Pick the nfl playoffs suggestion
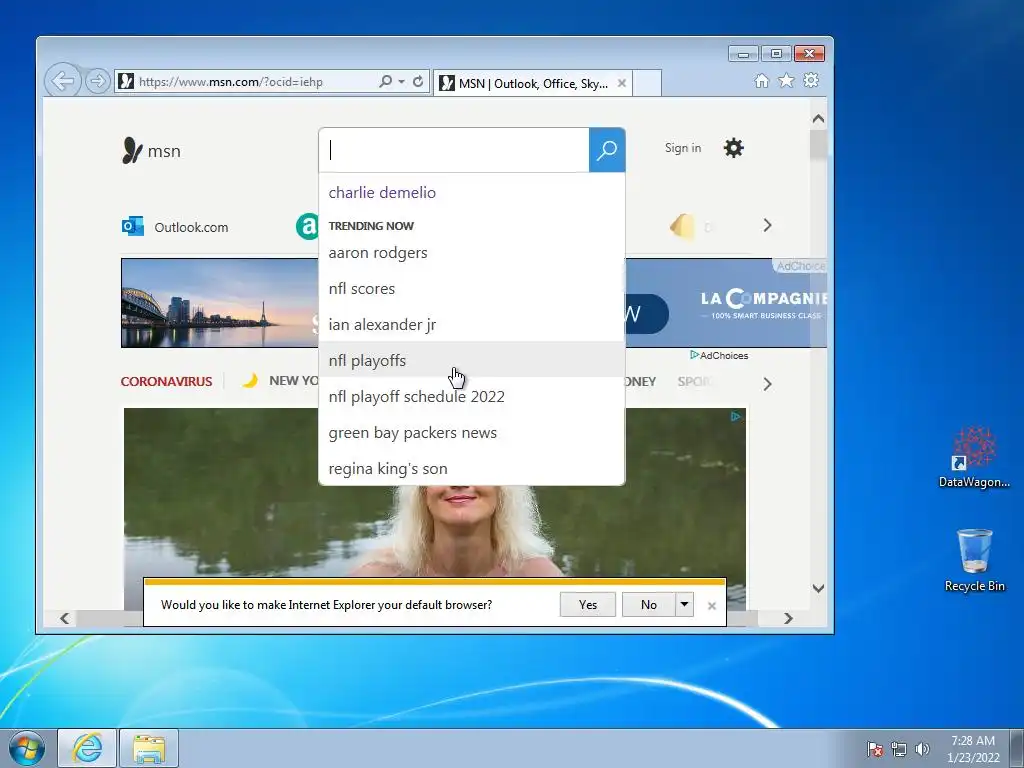This screenshot has height=768, width=1024. (472, 360)
